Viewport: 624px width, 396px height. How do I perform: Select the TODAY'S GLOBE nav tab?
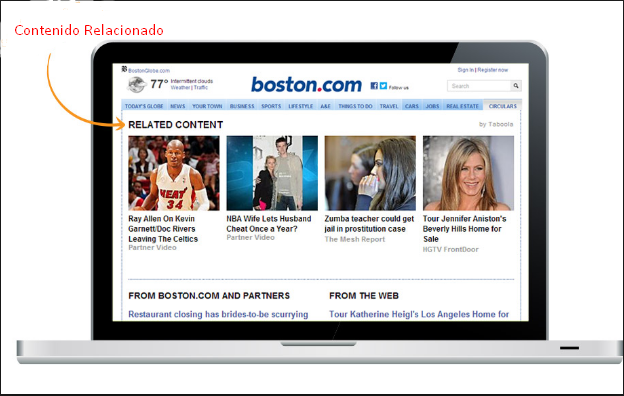click(x=144, y=106)
